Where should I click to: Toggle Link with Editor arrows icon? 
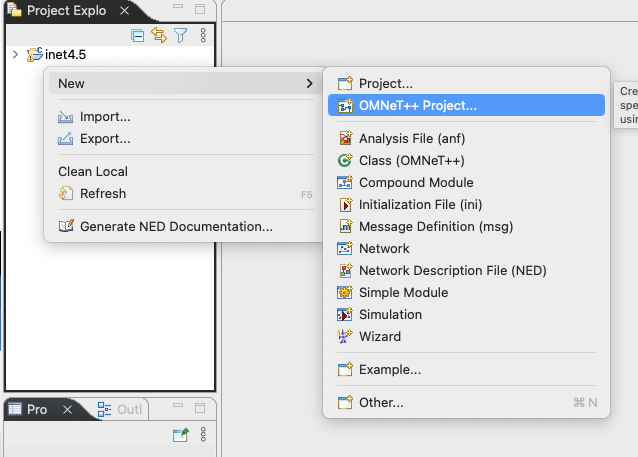pos(159,35)
